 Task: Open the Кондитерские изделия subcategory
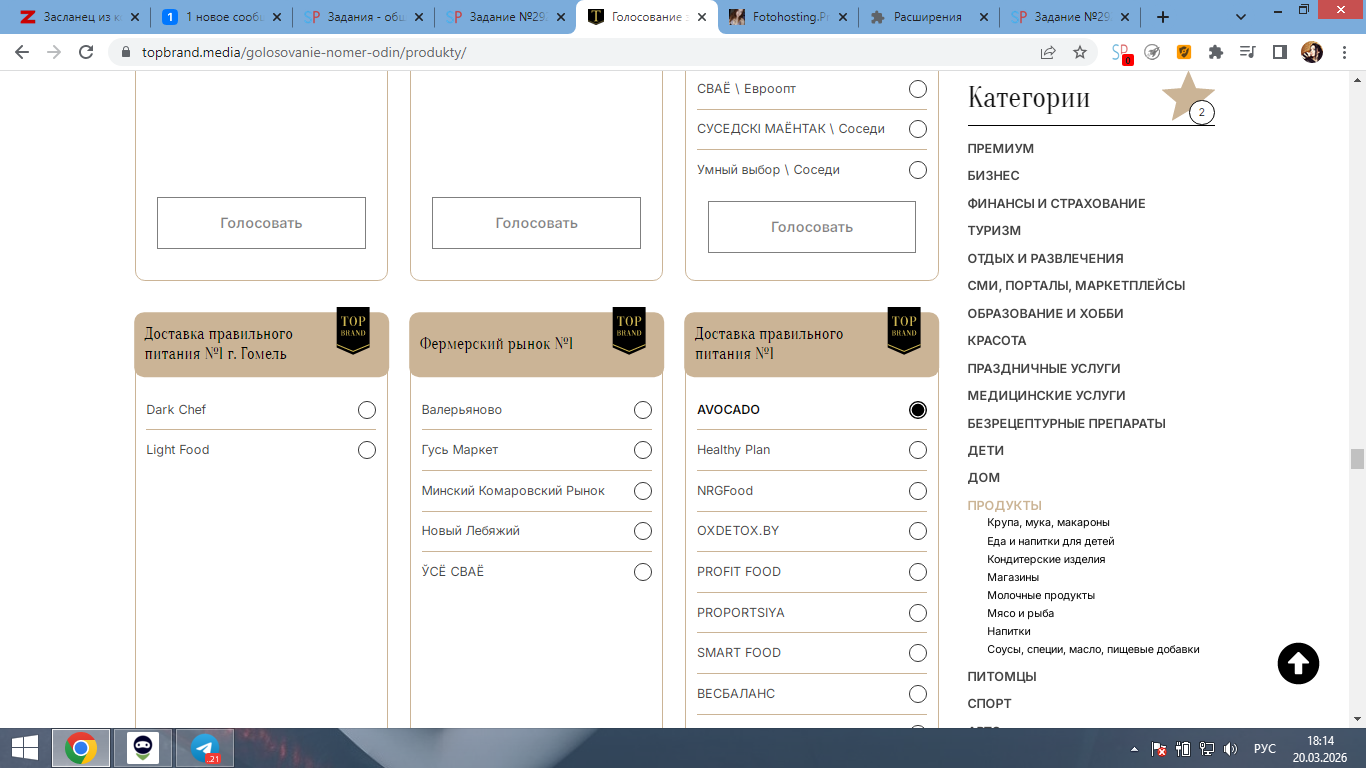(x=1046, y=559)
